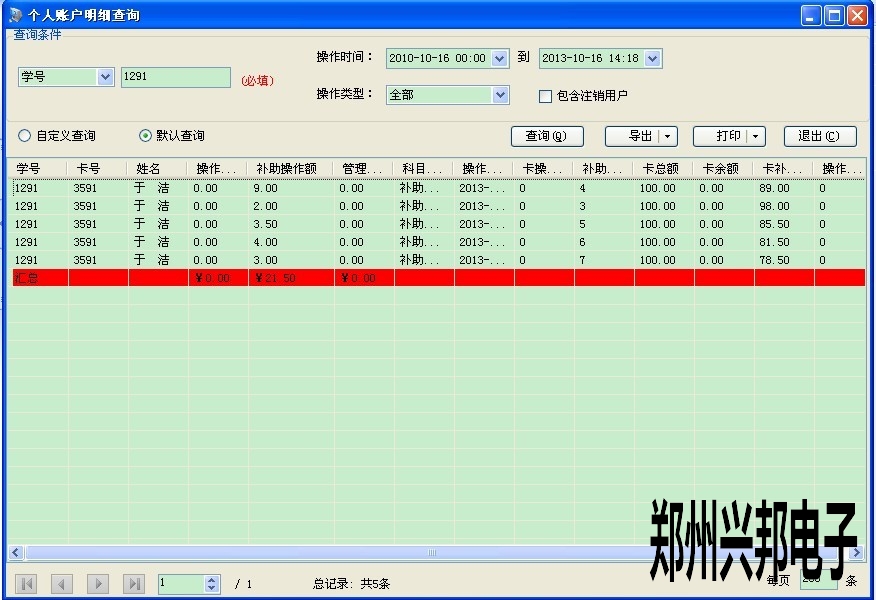876x600 pixels.
Task: Select the row with subsidy amount 3.50
Action: point(439,224)
